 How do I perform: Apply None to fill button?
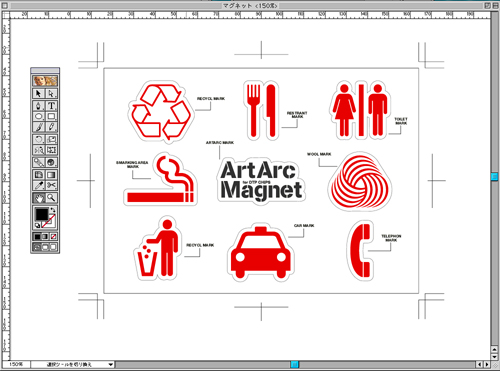tap(53, 237)
